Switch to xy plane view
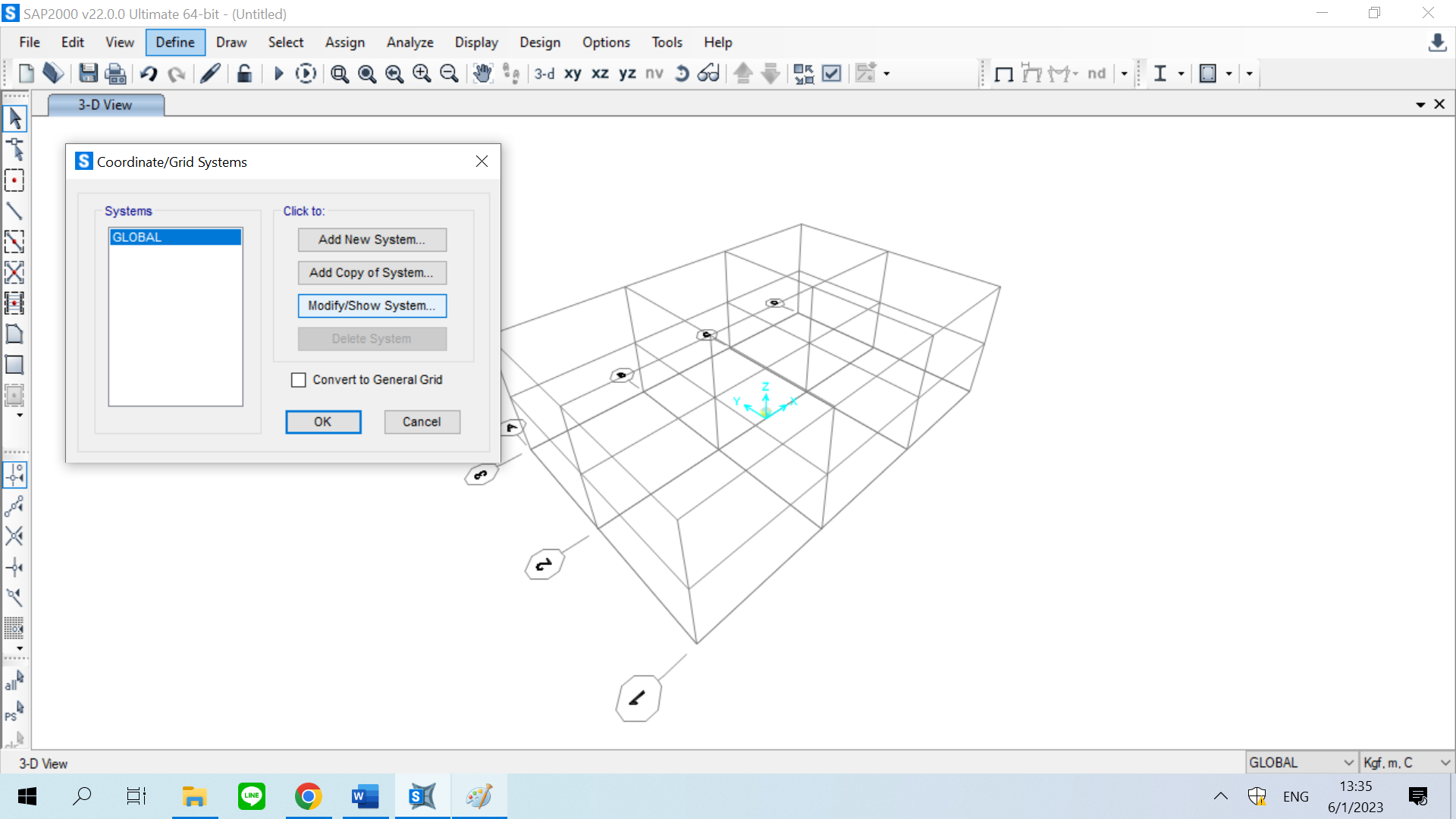 573,74
